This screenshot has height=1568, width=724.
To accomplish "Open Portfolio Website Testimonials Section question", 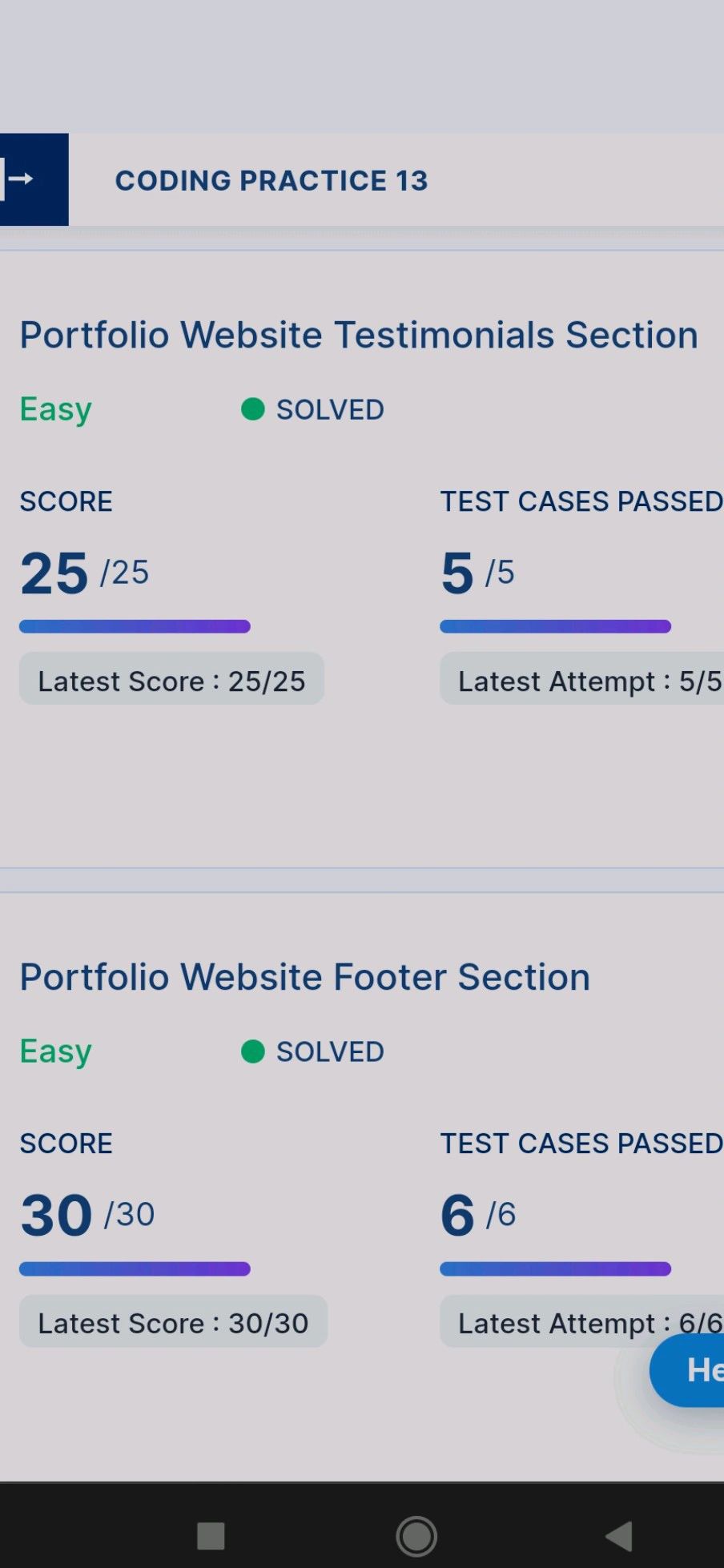I will pyautogui.click(x=359, y=335).
